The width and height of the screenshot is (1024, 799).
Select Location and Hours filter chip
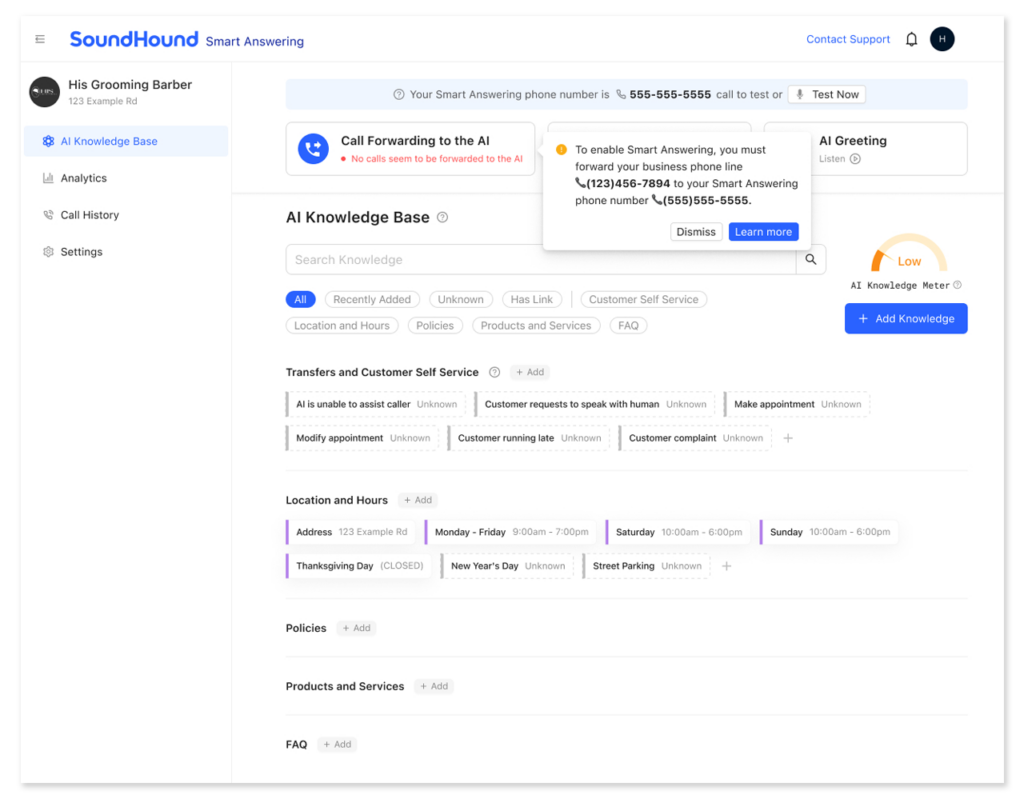point(342,325)
